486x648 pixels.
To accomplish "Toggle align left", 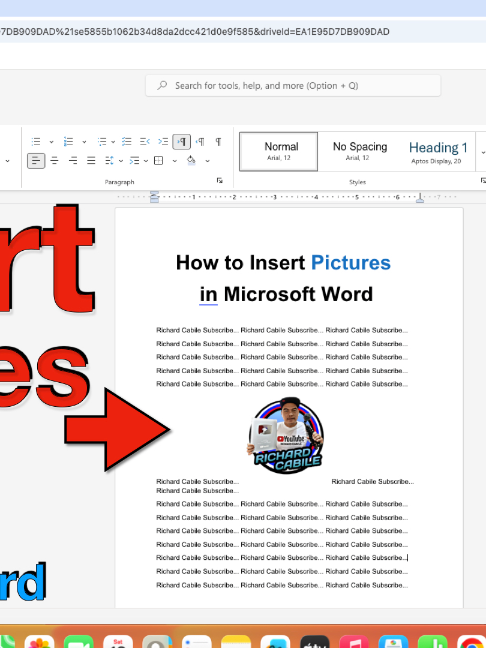I will click(36, 160).
